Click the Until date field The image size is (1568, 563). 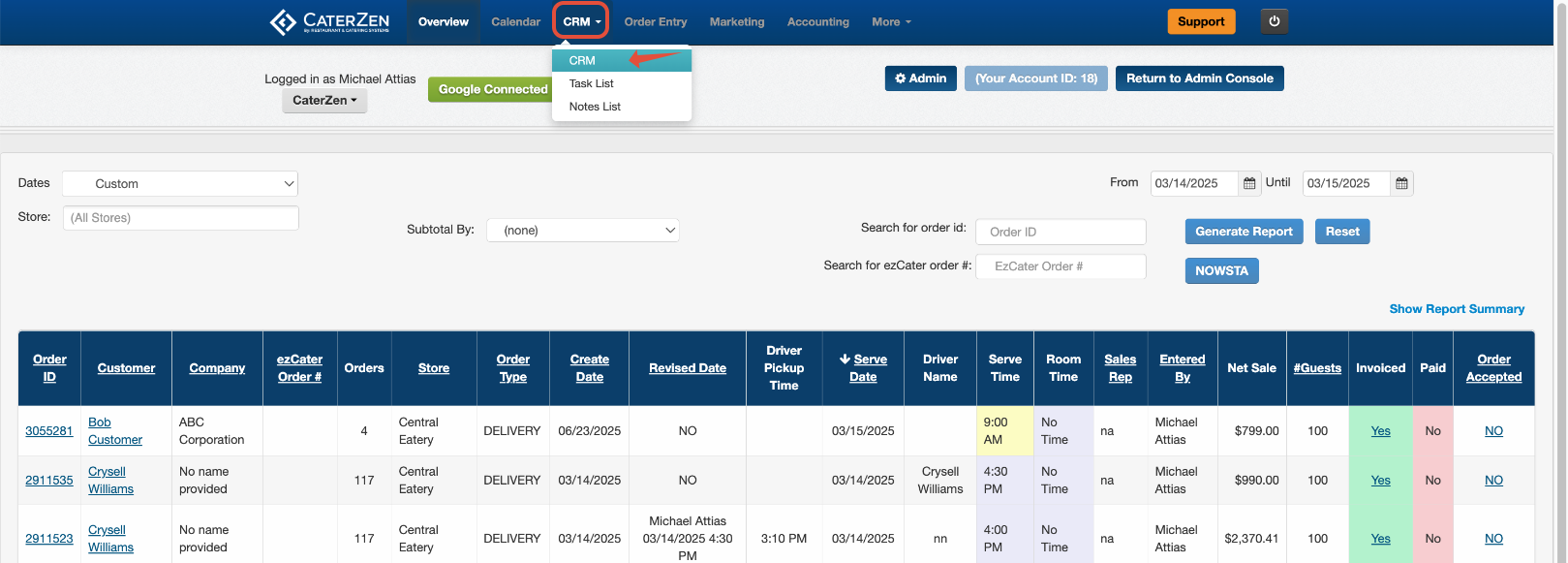click(1346, 183)
